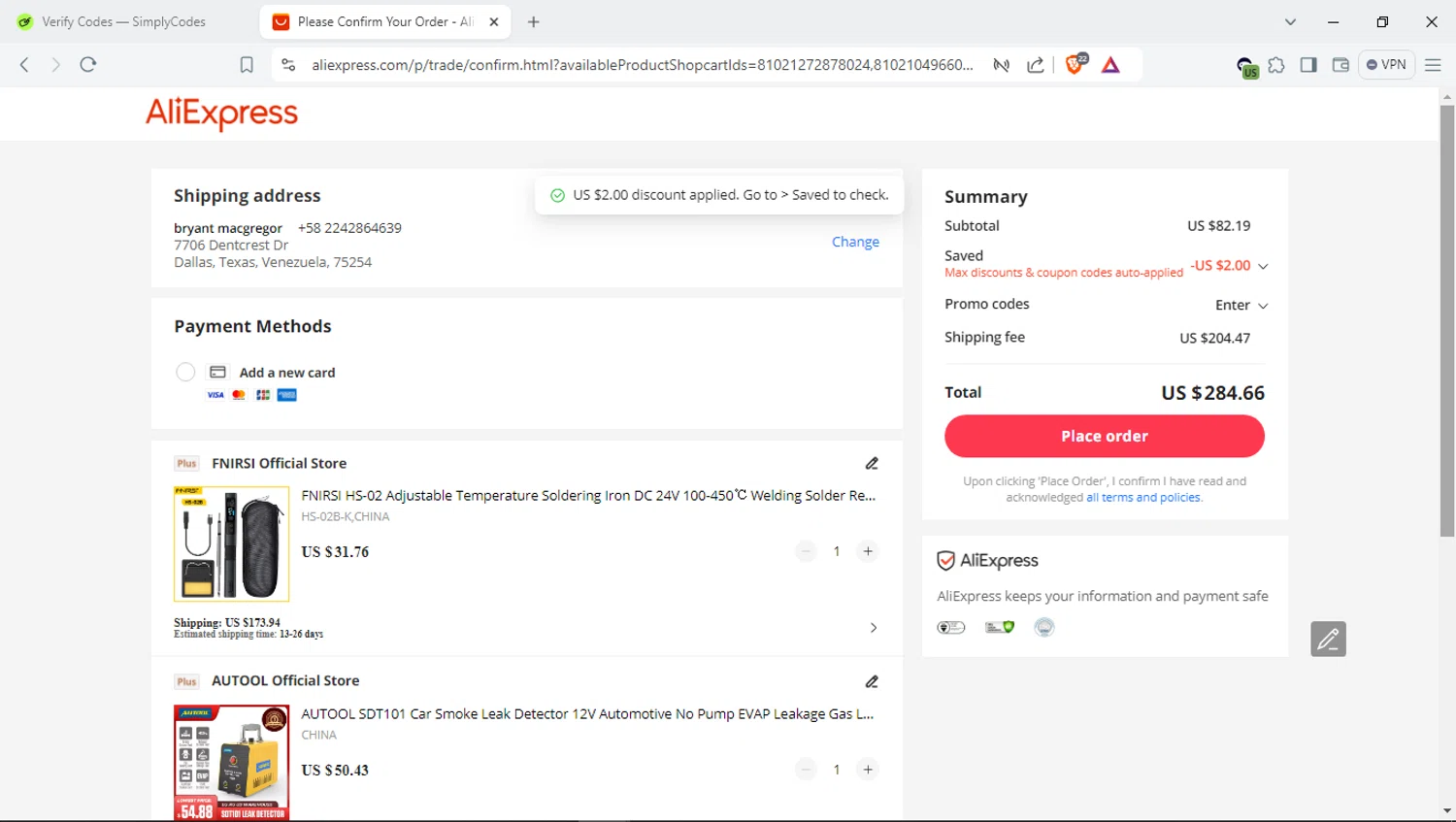The width and height of the screenshot is (1456, 822).
Task: Click AUTOOL Official Store name
Action: (x=285, y=681)
